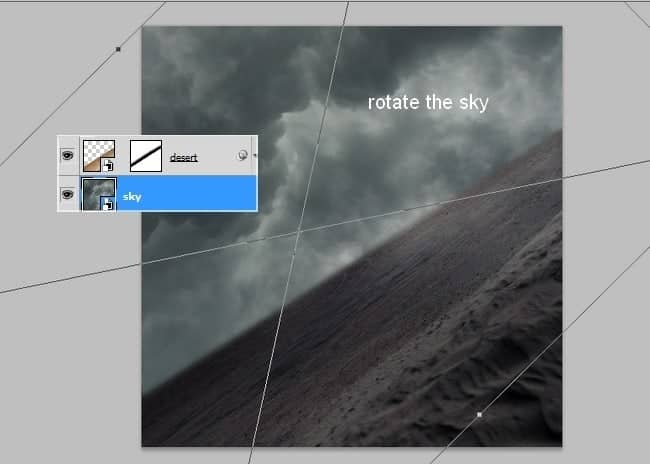Click the transform center reference point

tap(298, 231)
